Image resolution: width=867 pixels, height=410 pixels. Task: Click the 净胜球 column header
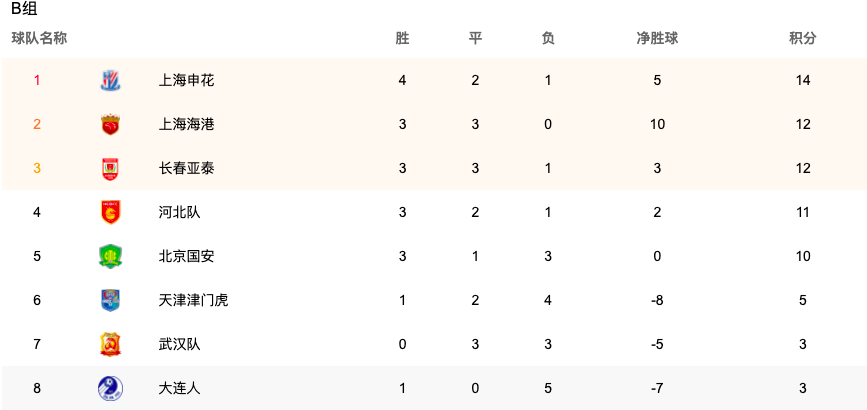[x=657, y=38]
